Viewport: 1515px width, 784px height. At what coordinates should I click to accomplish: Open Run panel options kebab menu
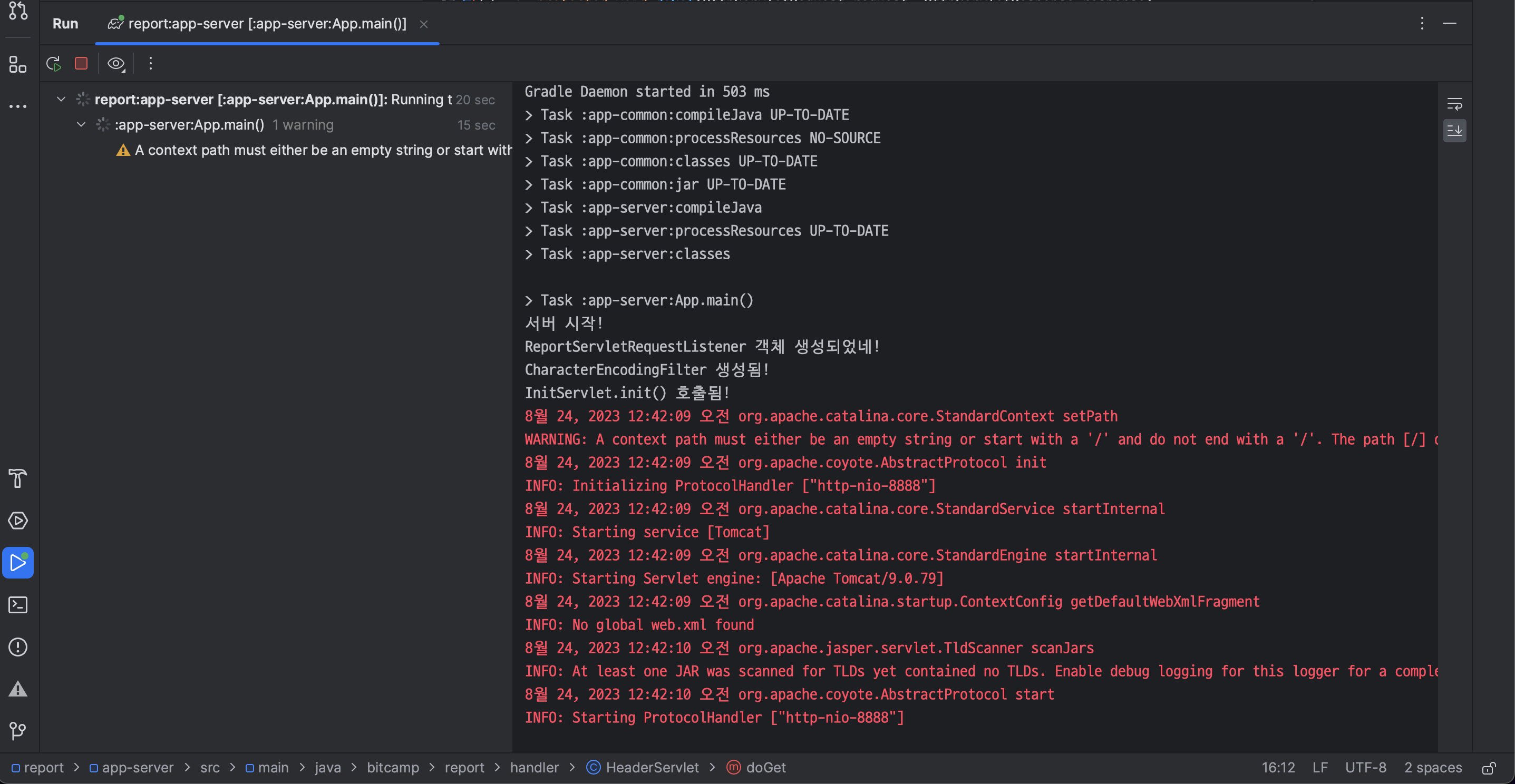(x=1422, y=24)
